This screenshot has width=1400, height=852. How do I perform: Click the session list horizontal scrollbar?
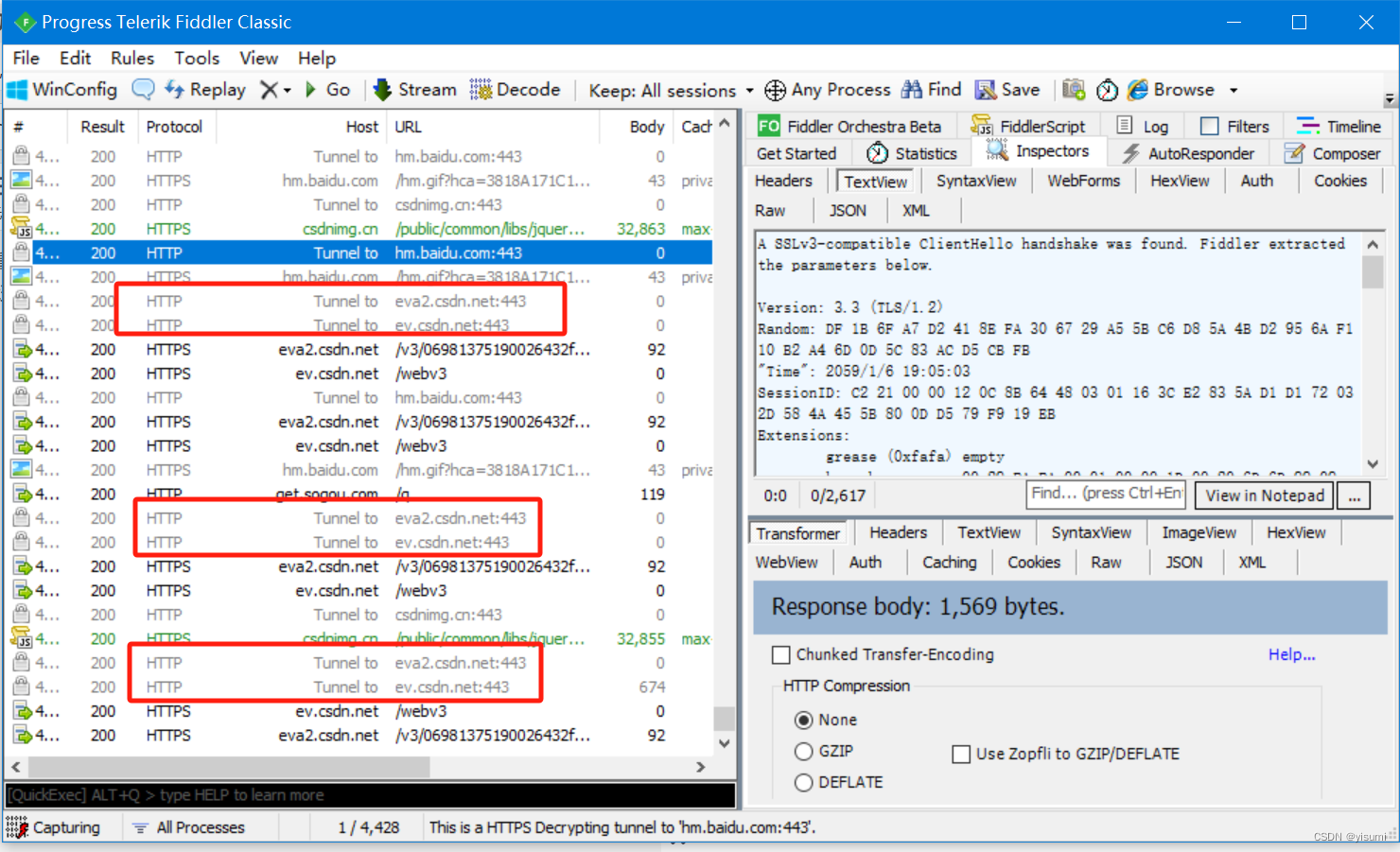pyautogui.click(x=229, y=766)
